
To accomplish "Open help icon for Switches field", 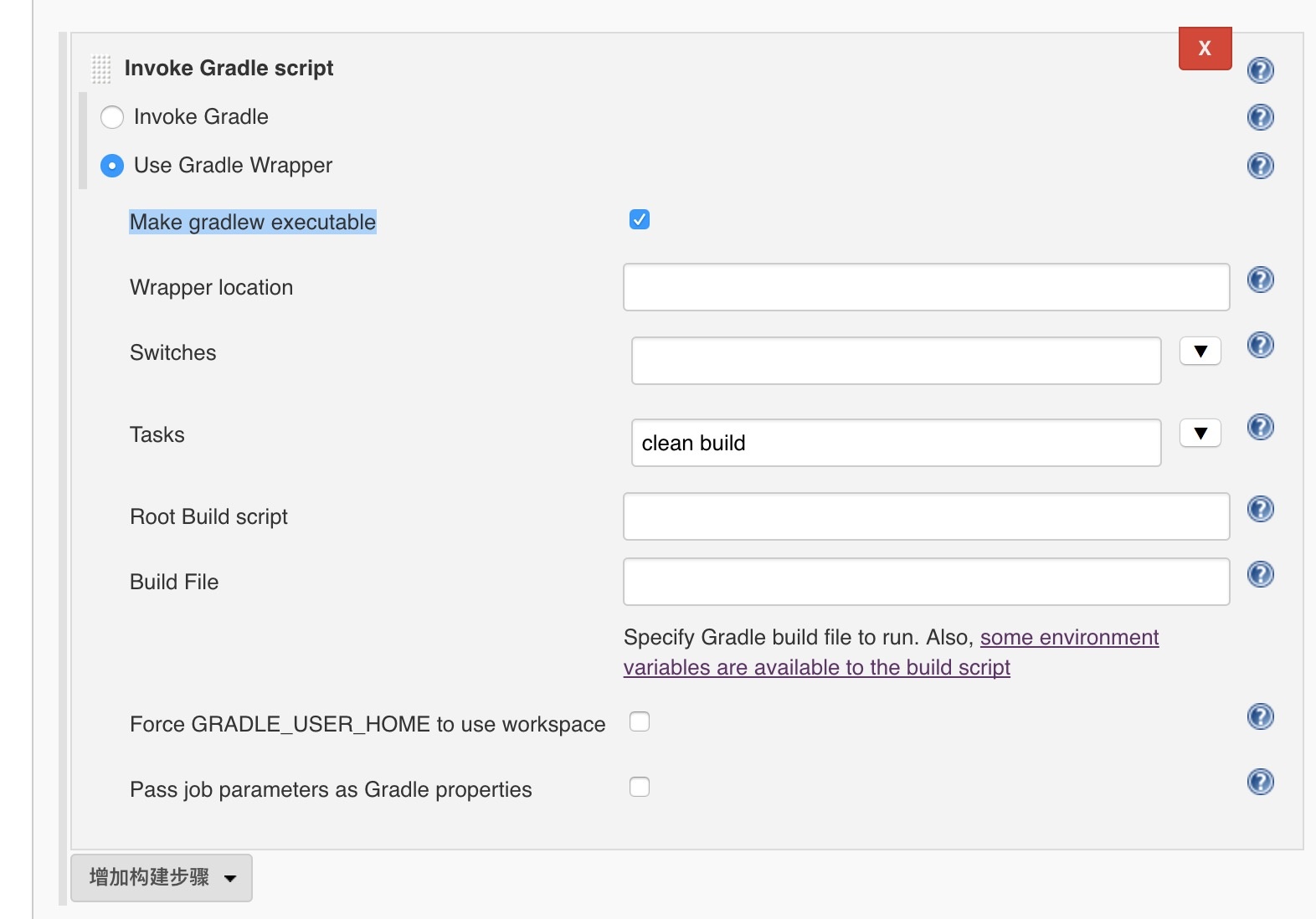I will pos(1260,344).
